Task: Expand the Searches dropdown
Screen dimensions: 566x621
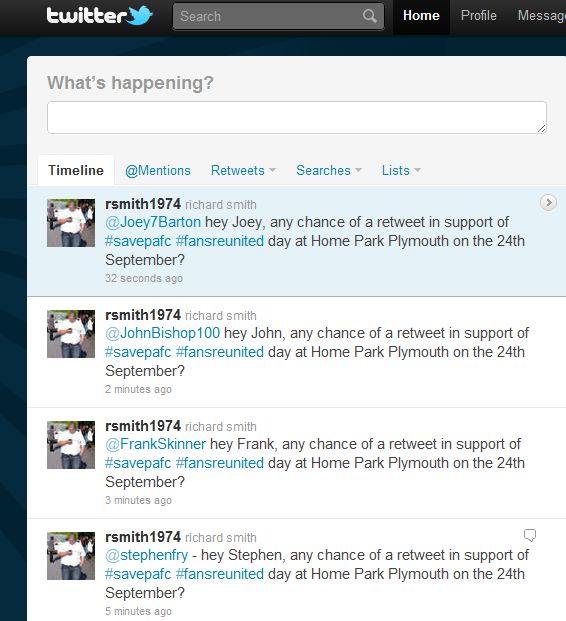Action: click(x=329, y=170)
